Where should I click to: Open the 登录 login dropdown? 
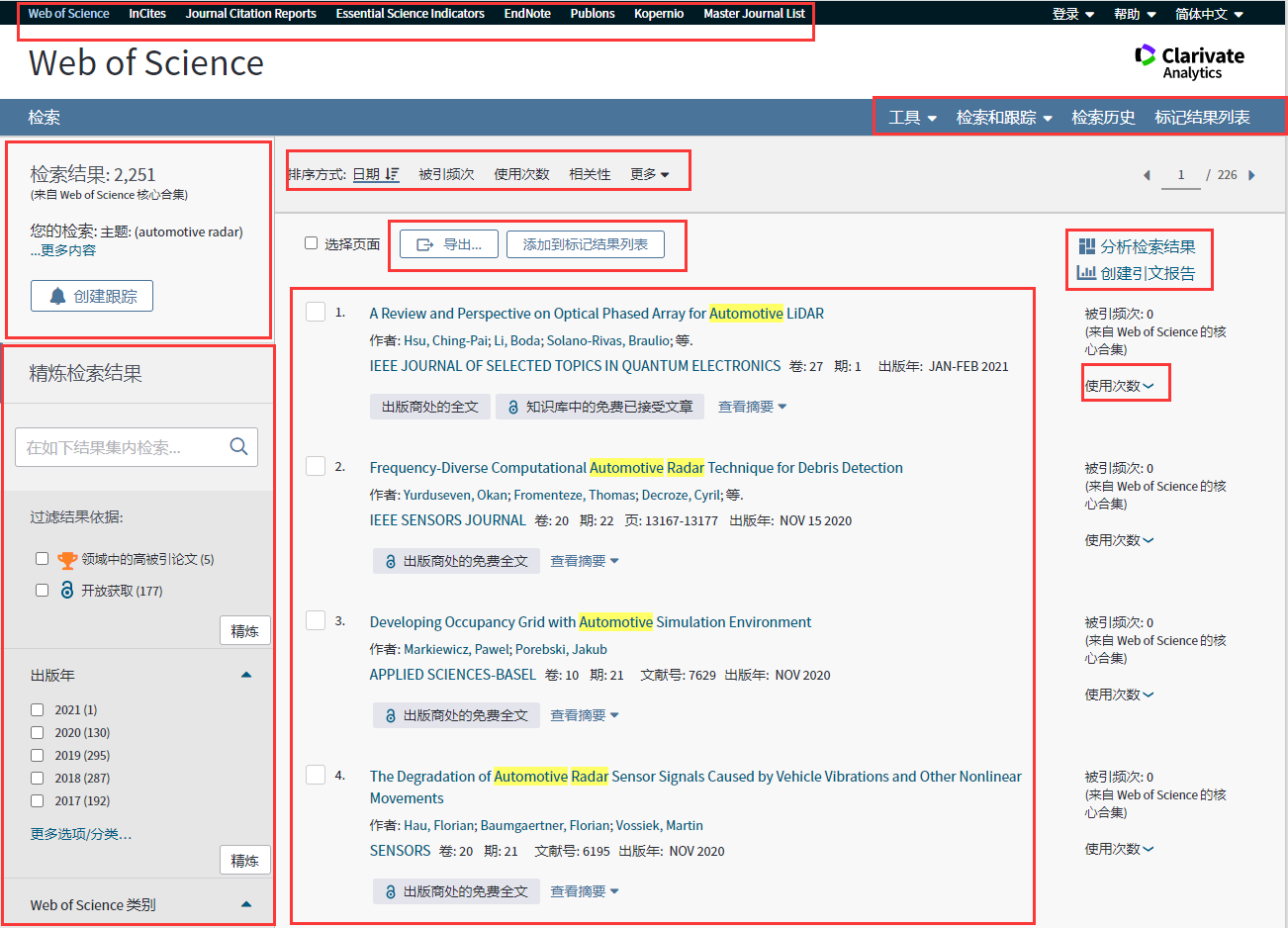coord(1072,14)
